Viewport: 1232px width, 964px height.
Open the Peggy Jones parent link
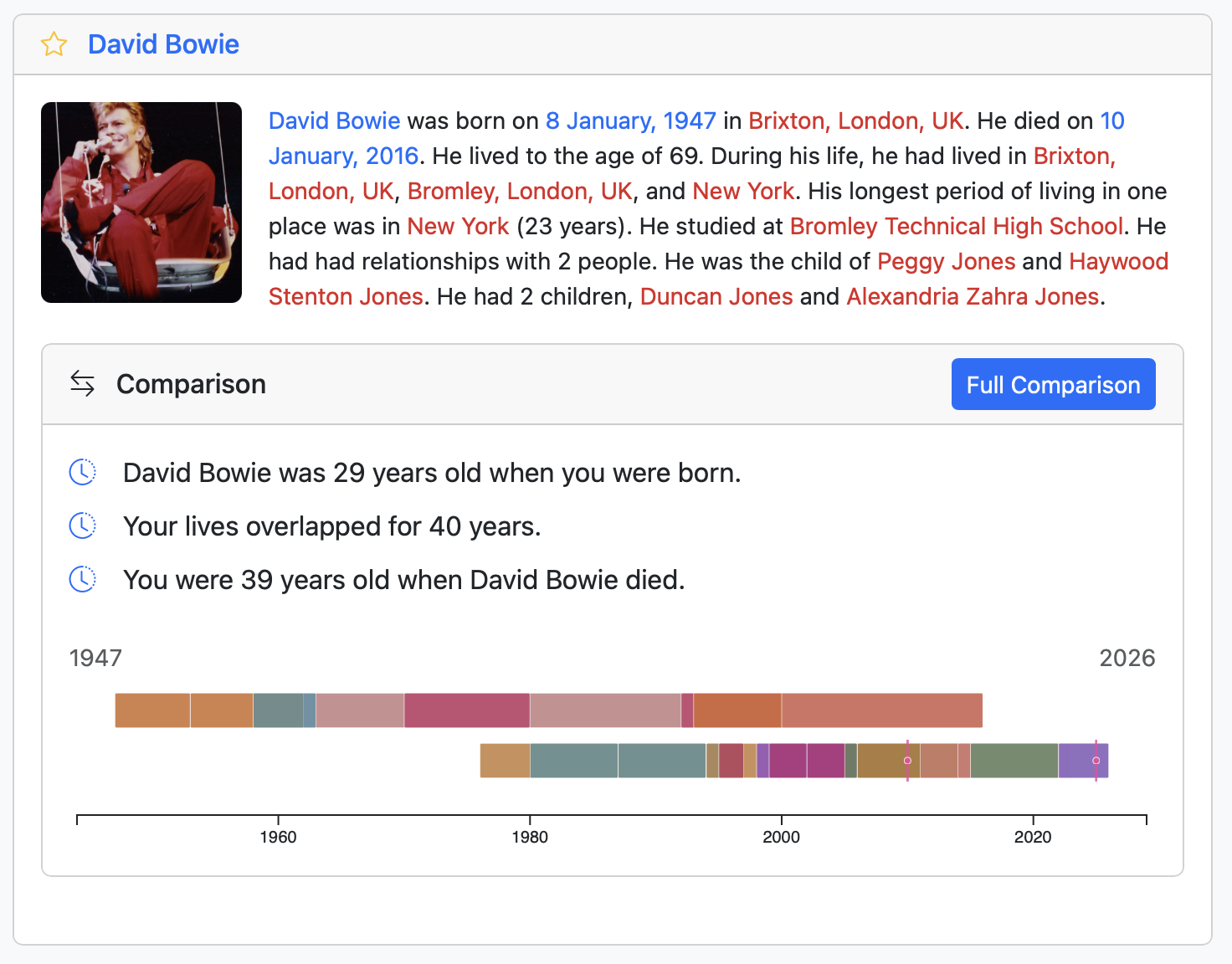pos(945,261)
